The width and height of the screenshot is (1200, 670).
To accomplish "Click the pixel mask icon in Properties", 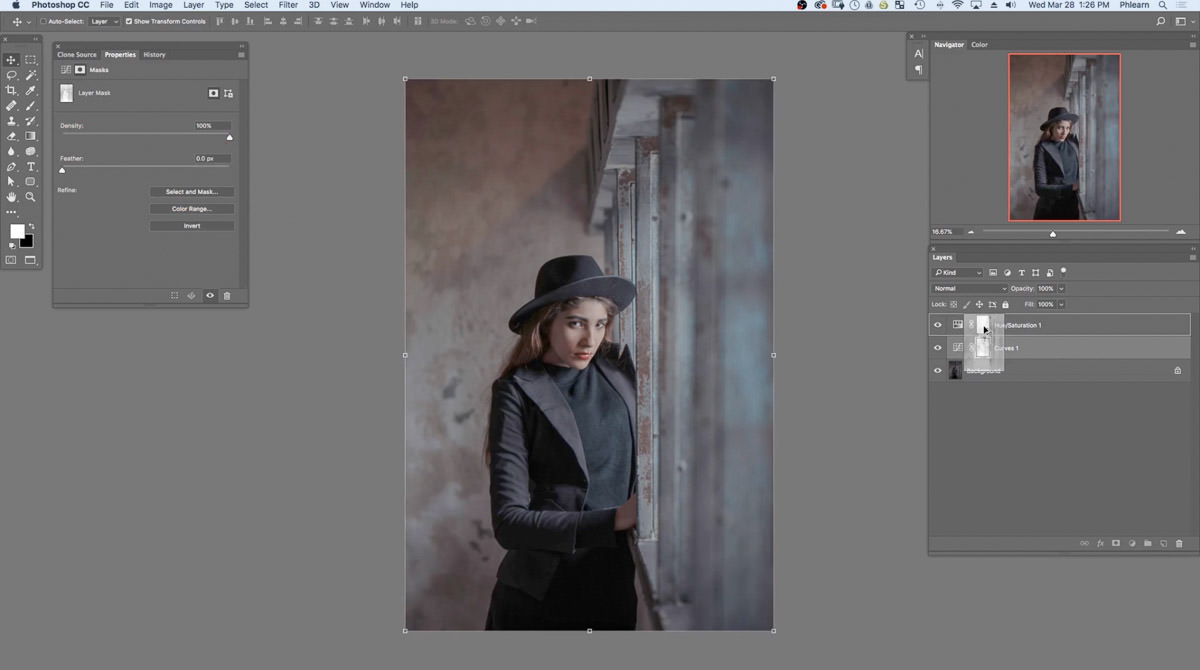I will click(213, 93).
